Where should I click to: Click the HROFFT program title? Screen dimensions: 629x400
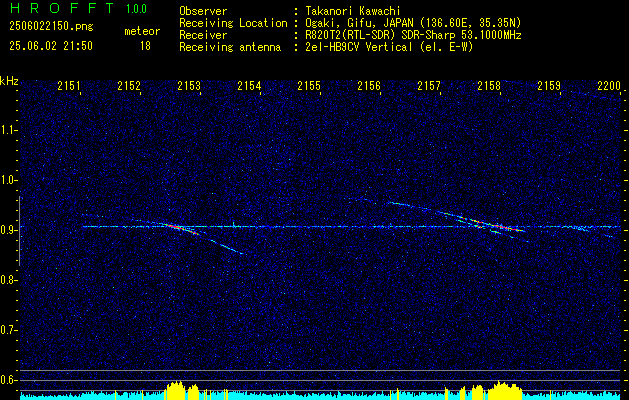[62, 8]
